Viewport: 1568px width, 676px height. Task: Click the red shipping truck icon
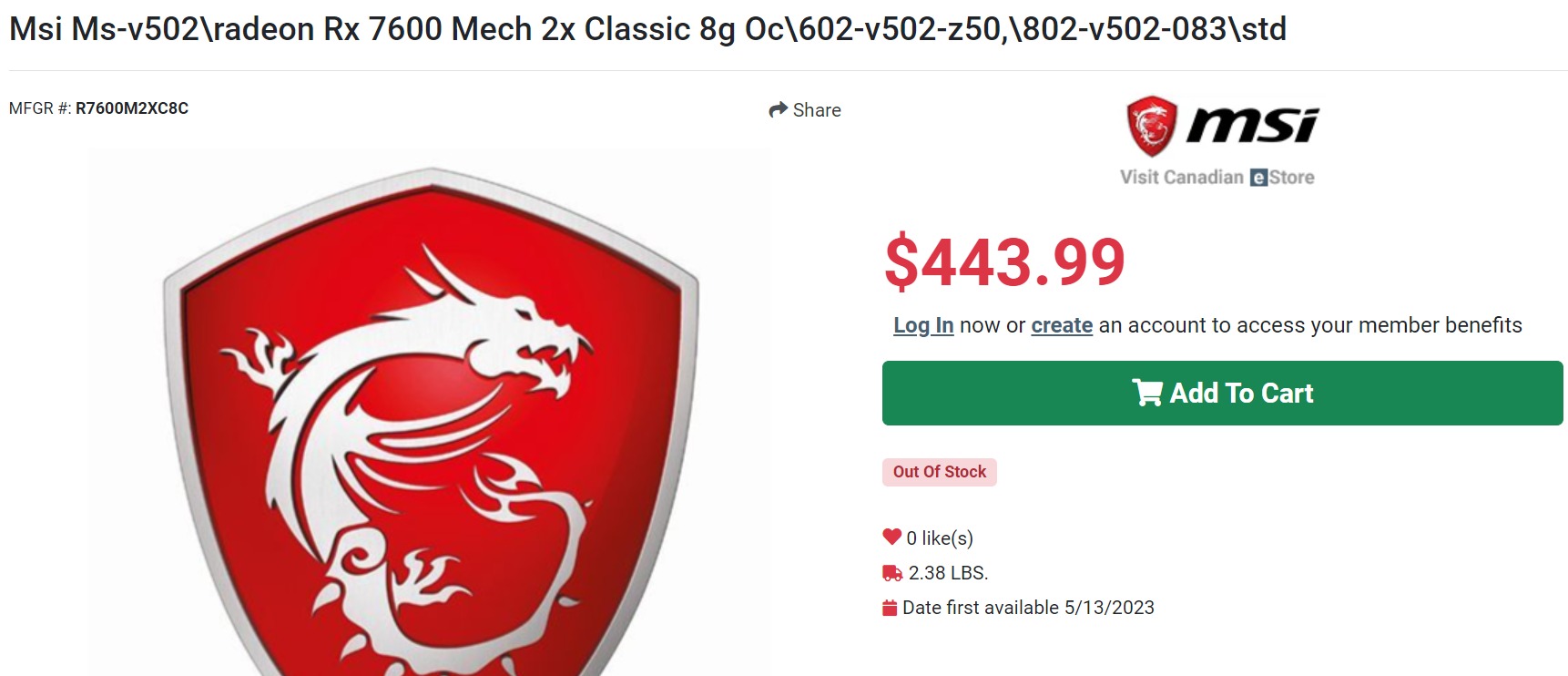pyautogui.click(x=892, y=573)
